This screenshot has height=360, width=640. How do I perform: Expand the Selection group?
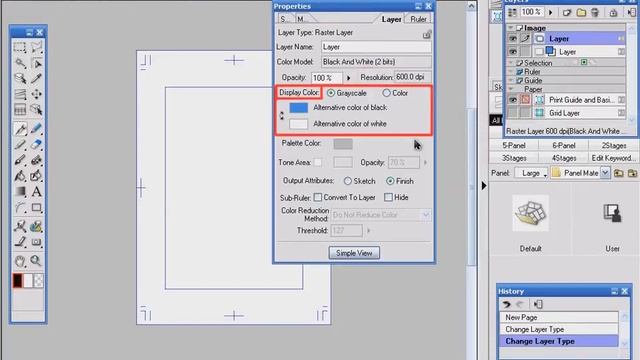click(511, 63)
